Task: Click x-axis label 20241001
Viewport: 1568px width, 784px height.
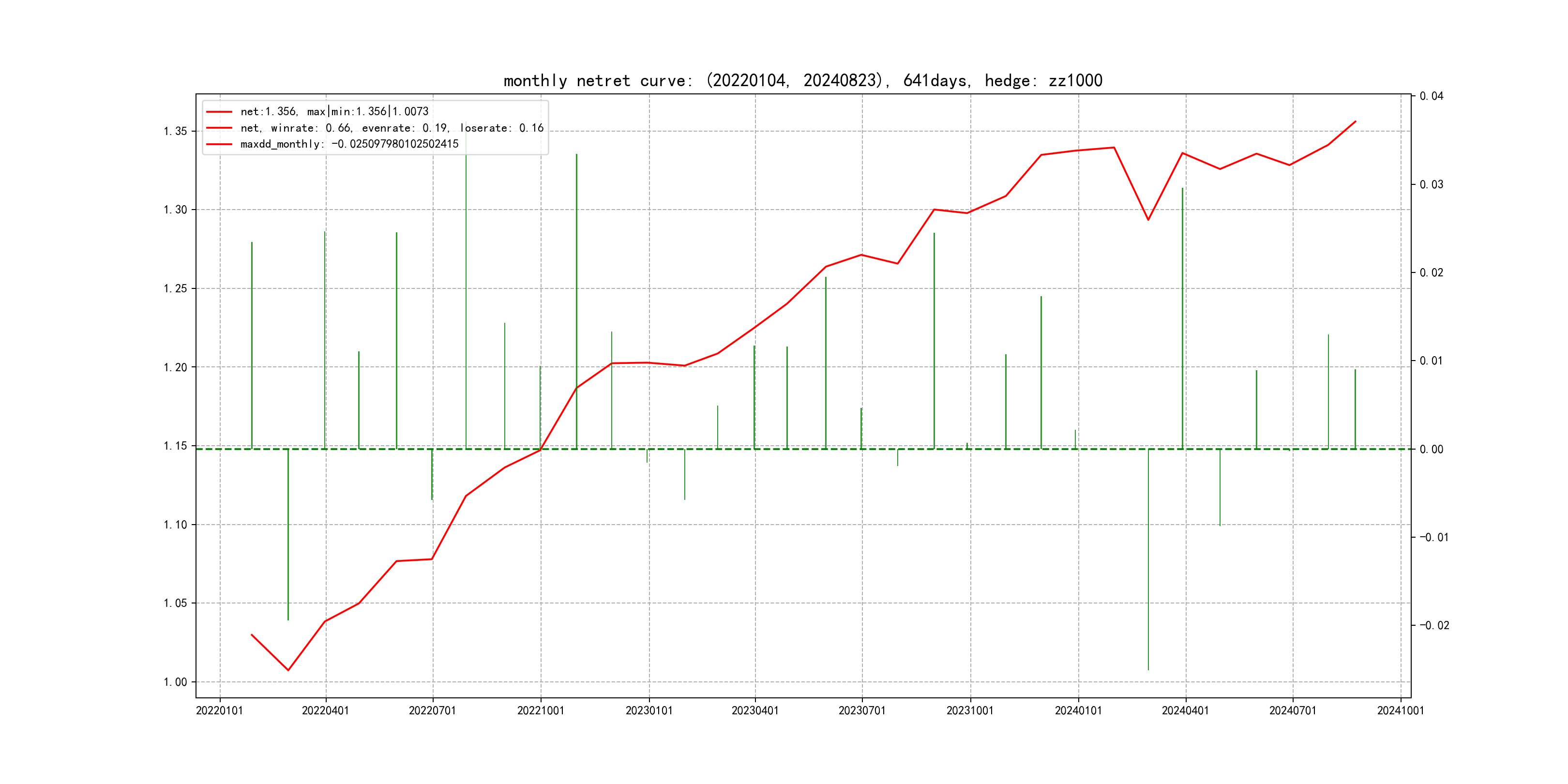Action: 1401,711
